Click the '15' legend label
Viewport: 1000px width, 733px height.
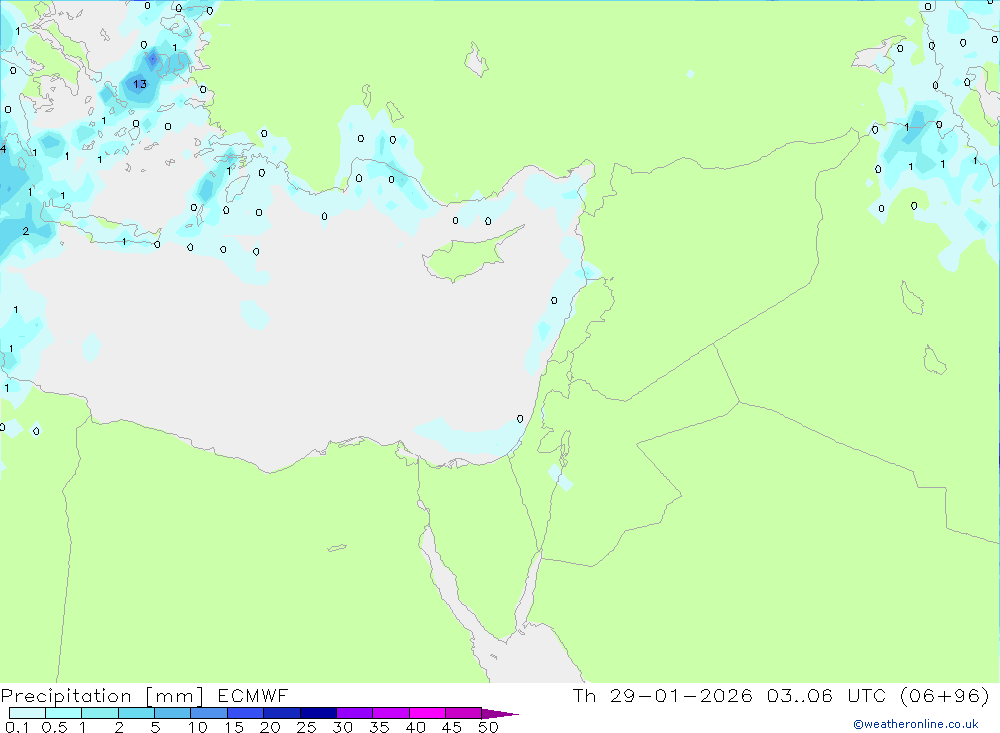[234, 727]
